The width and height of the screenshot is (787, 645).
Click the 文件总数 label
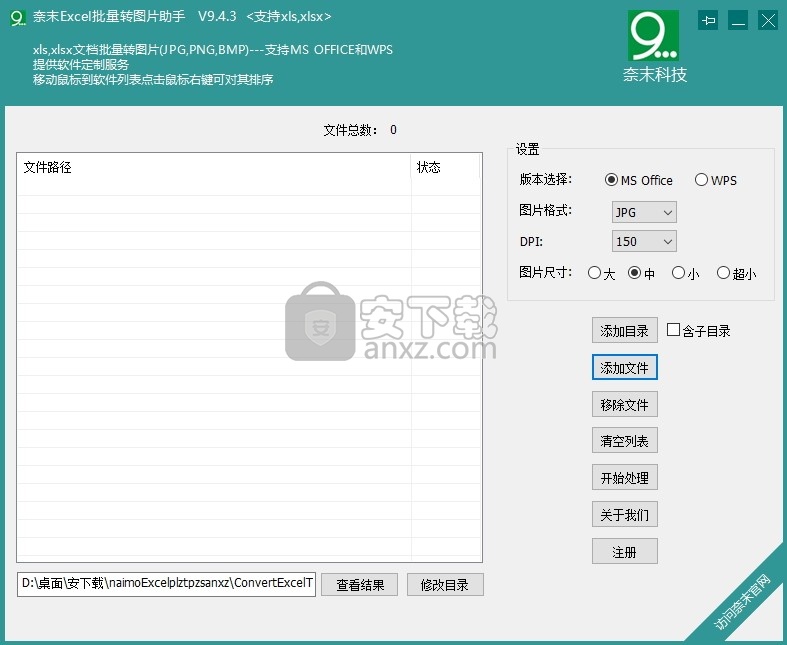coord(350,130)
